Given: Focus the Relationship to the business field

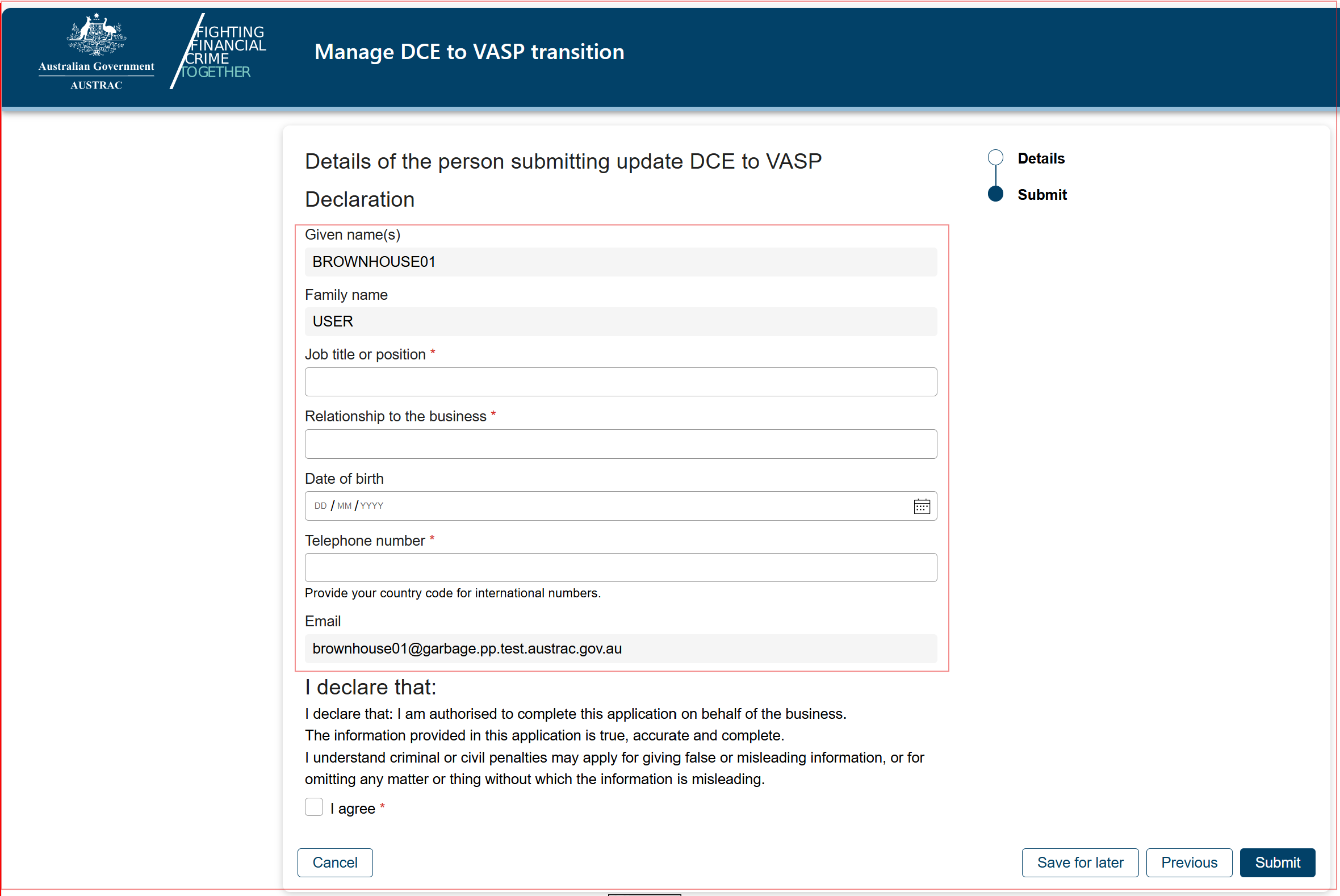Looking at the screenshot, I should [621, 443].
